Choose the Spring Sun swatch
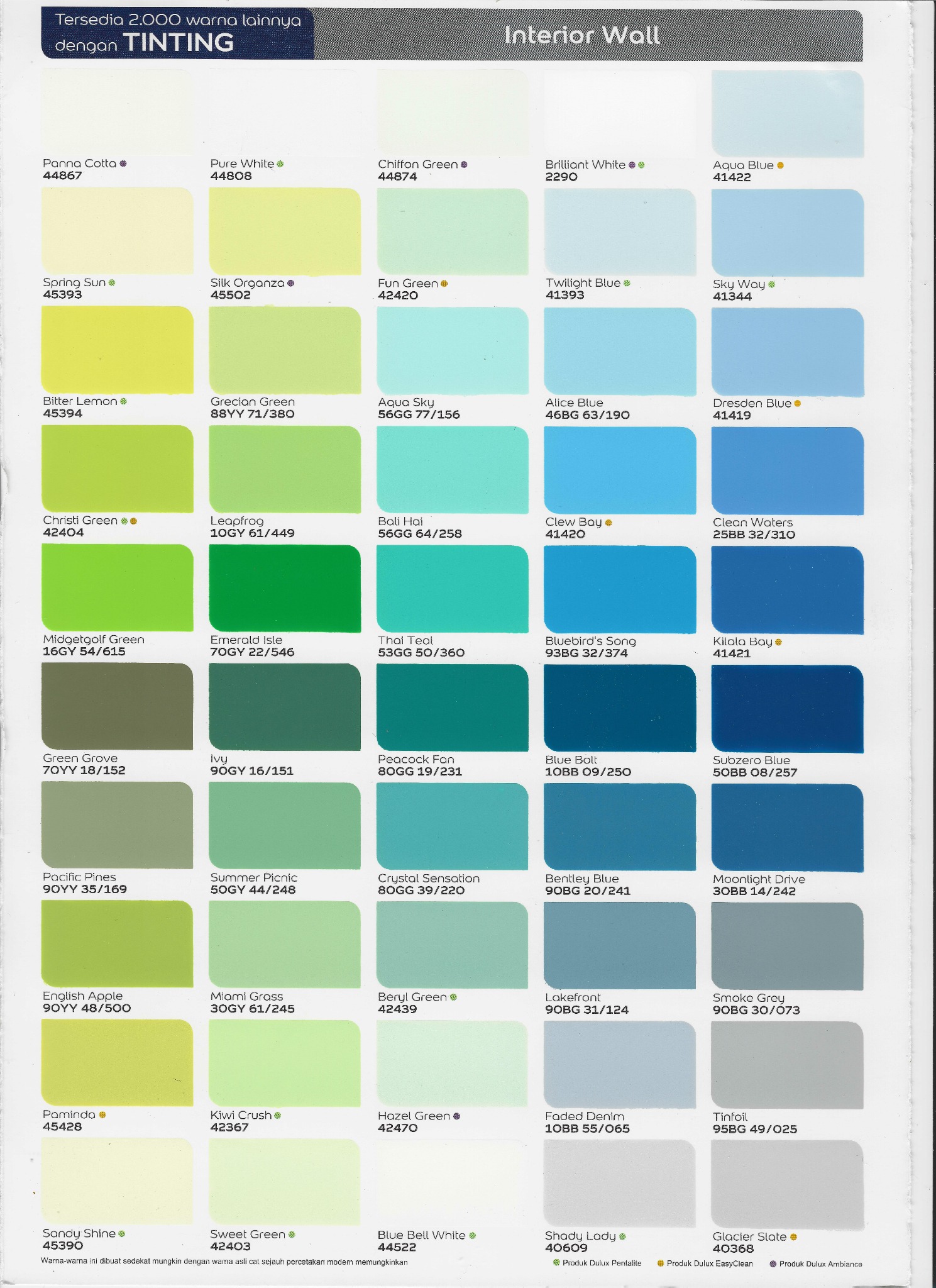The image size is (936, 1288). click(x=117, y=230)
